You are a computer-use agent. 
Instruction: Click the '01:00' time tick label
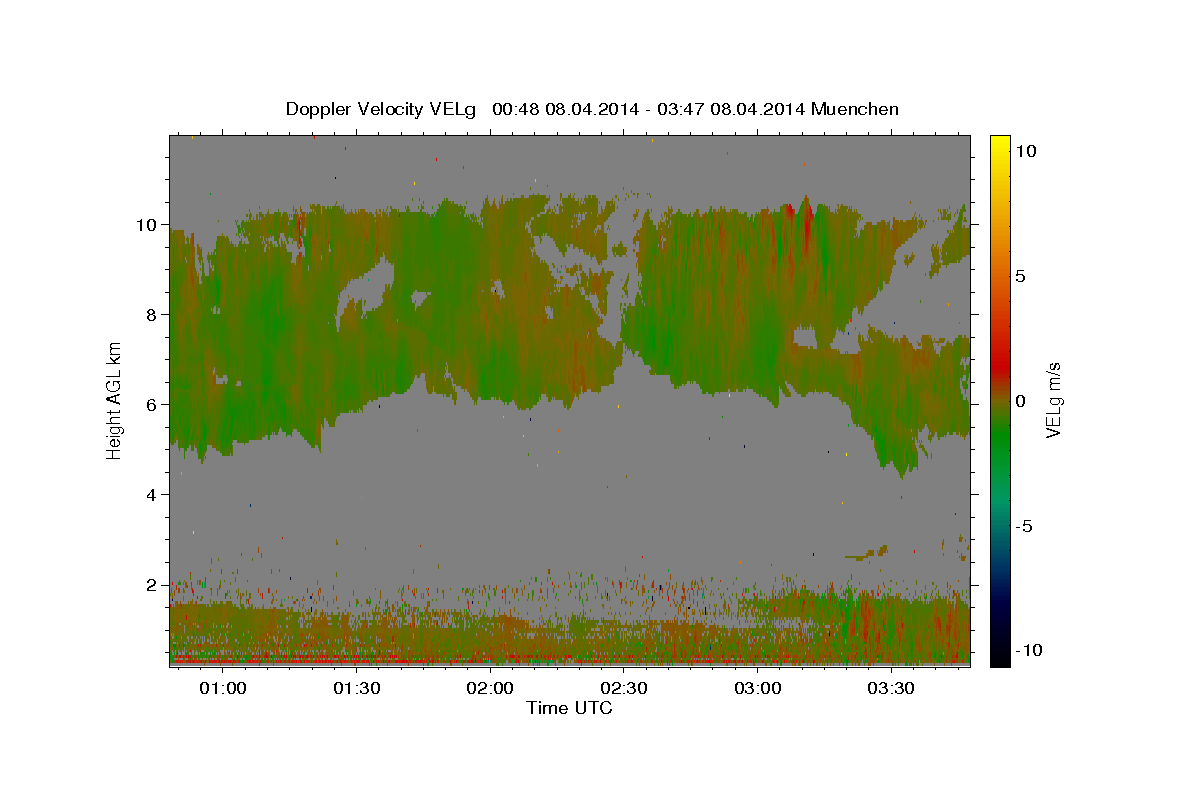(x=222, y=689)
